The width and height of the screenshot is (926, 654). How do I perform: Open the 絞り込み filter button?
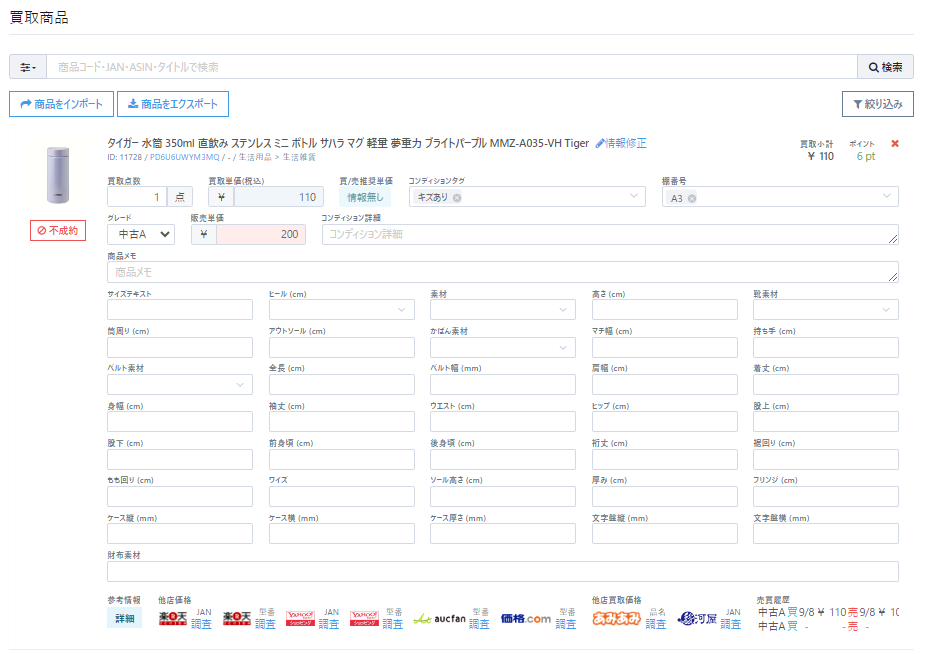click(878, 104)
